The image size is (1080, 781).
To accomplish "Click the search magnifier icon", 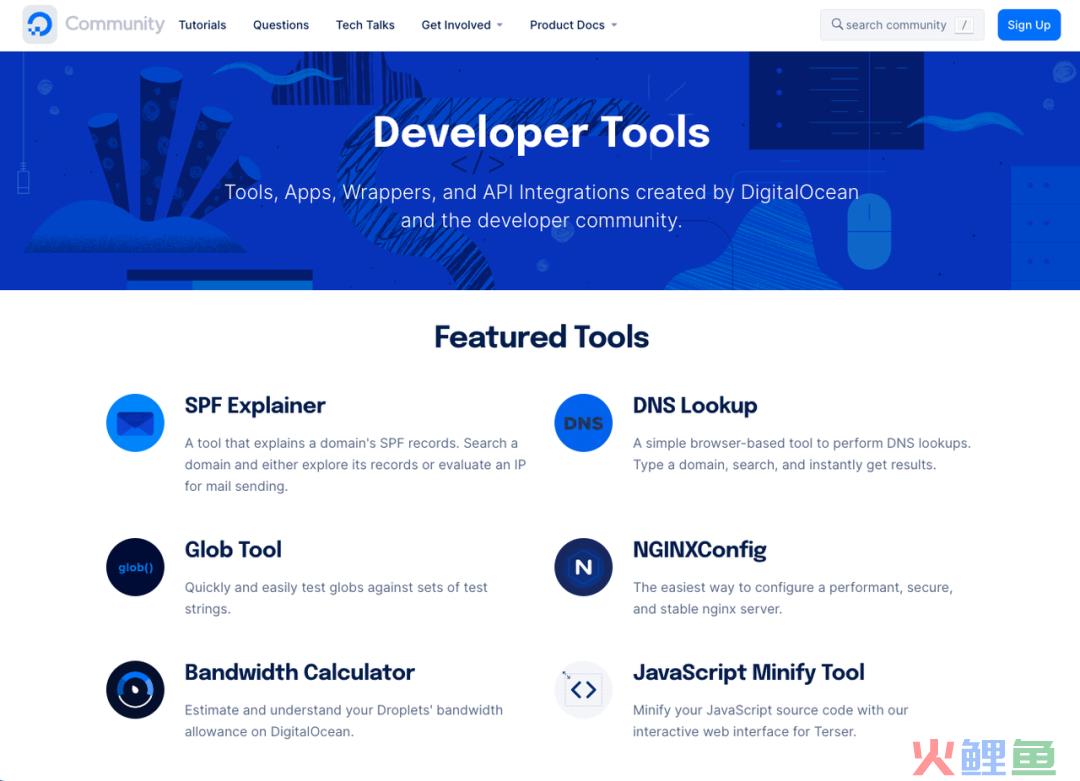I will point(837,24).
